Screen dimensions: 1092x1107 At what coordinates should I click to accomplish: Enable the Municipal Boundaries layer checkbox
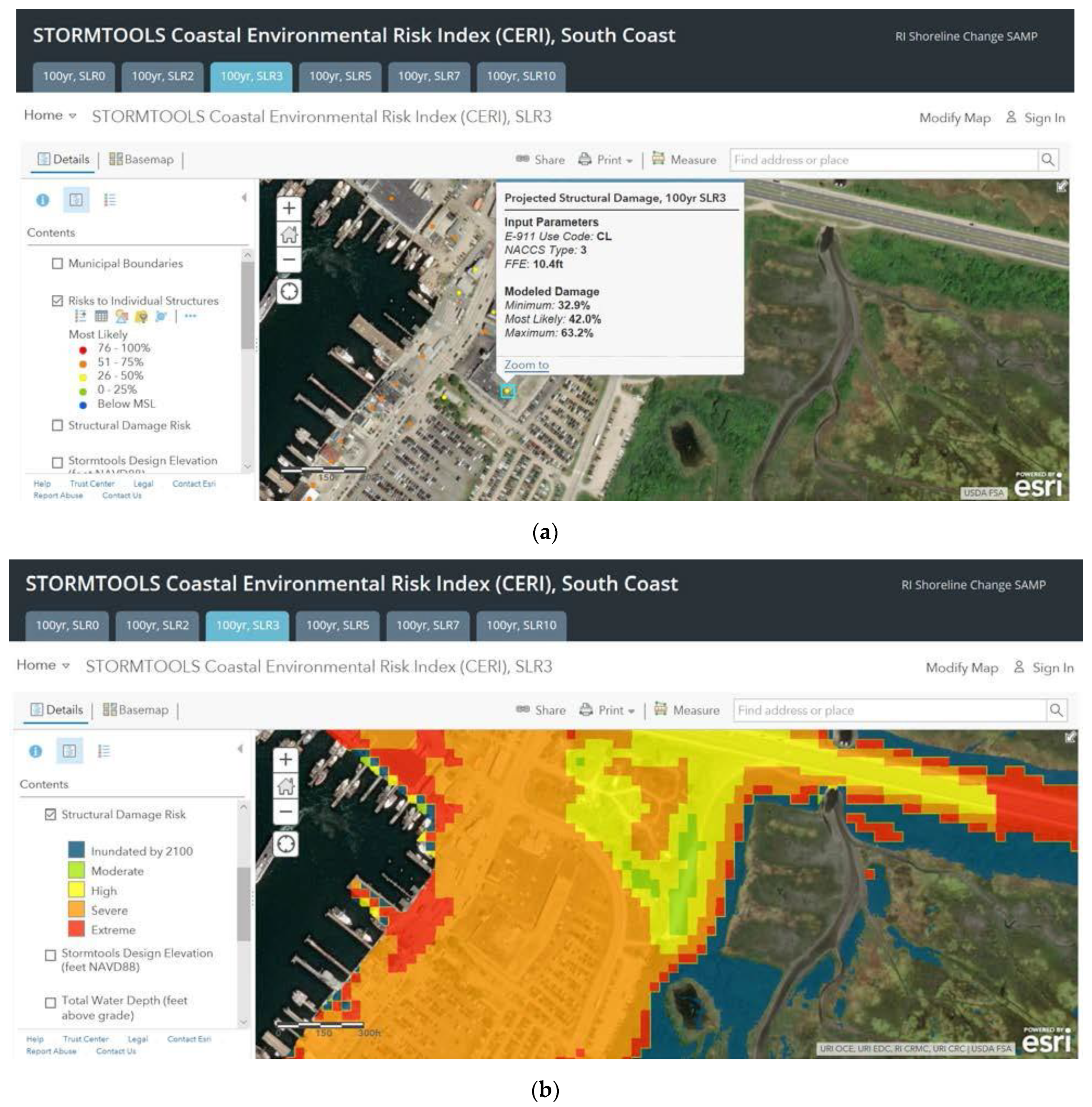(x=57, y=264)
